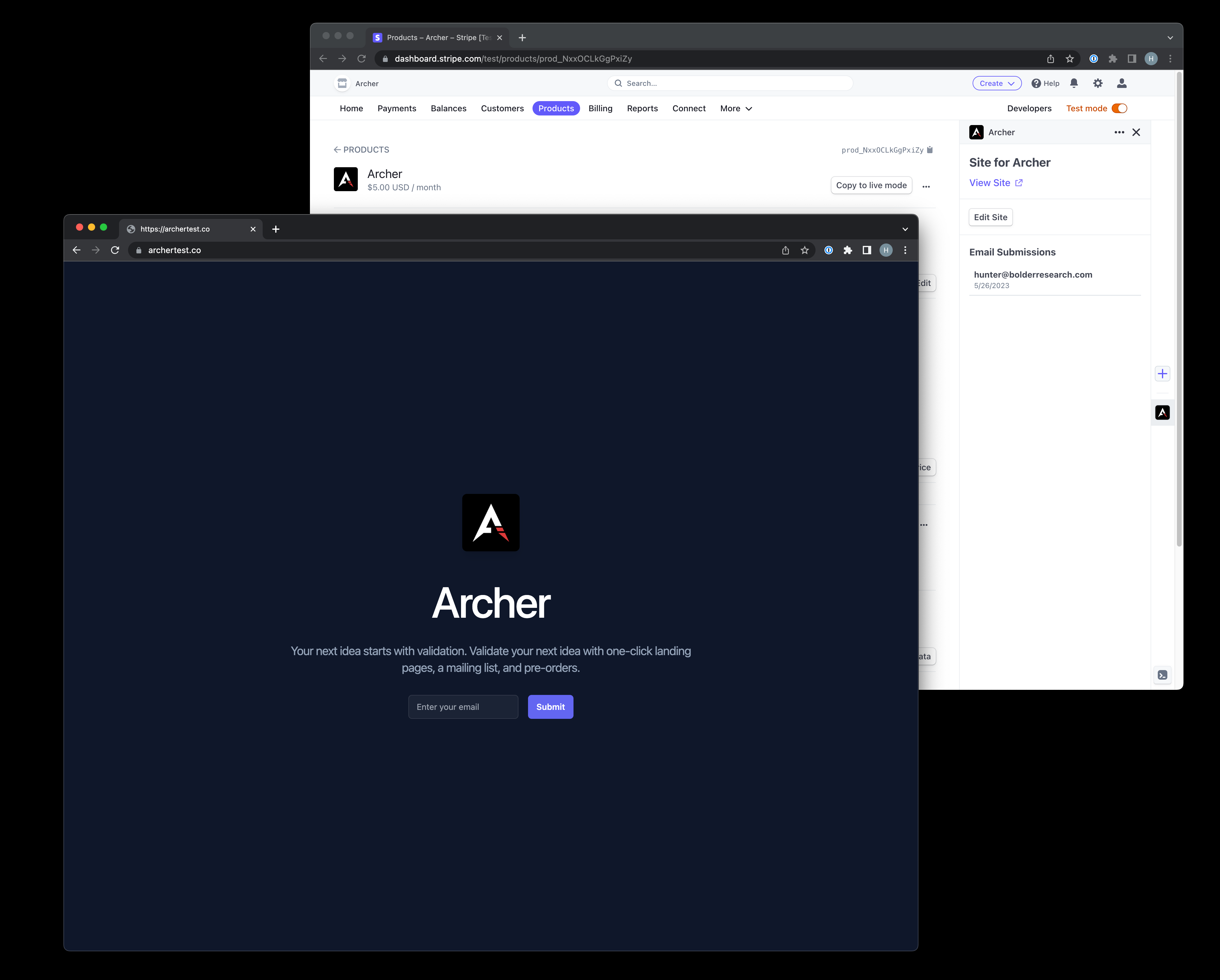Toggle the side panel in the archertest.co window

(x=866, y=250)
